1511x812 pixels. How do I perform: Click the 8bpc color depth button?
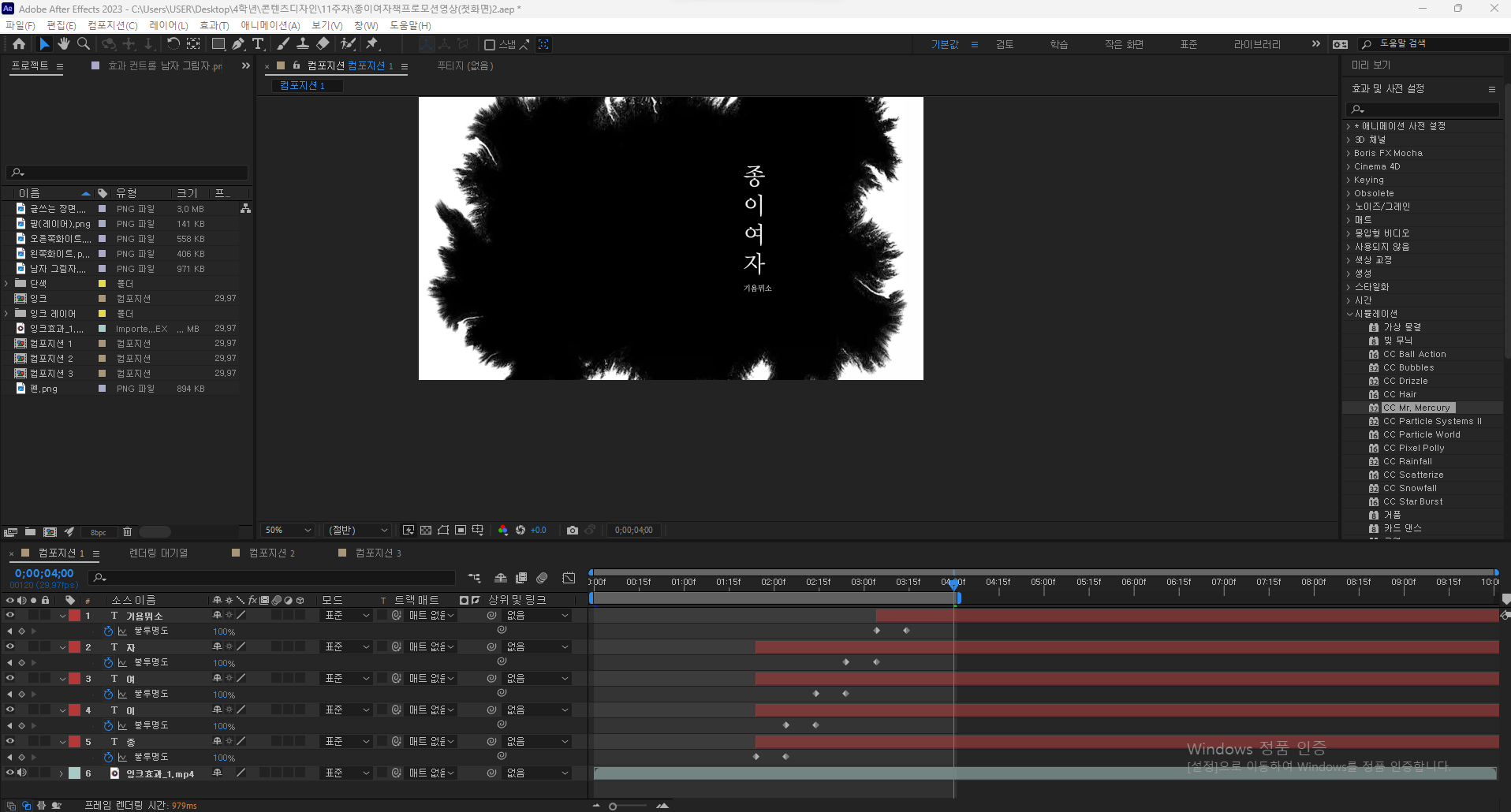(x=99, y=533)
